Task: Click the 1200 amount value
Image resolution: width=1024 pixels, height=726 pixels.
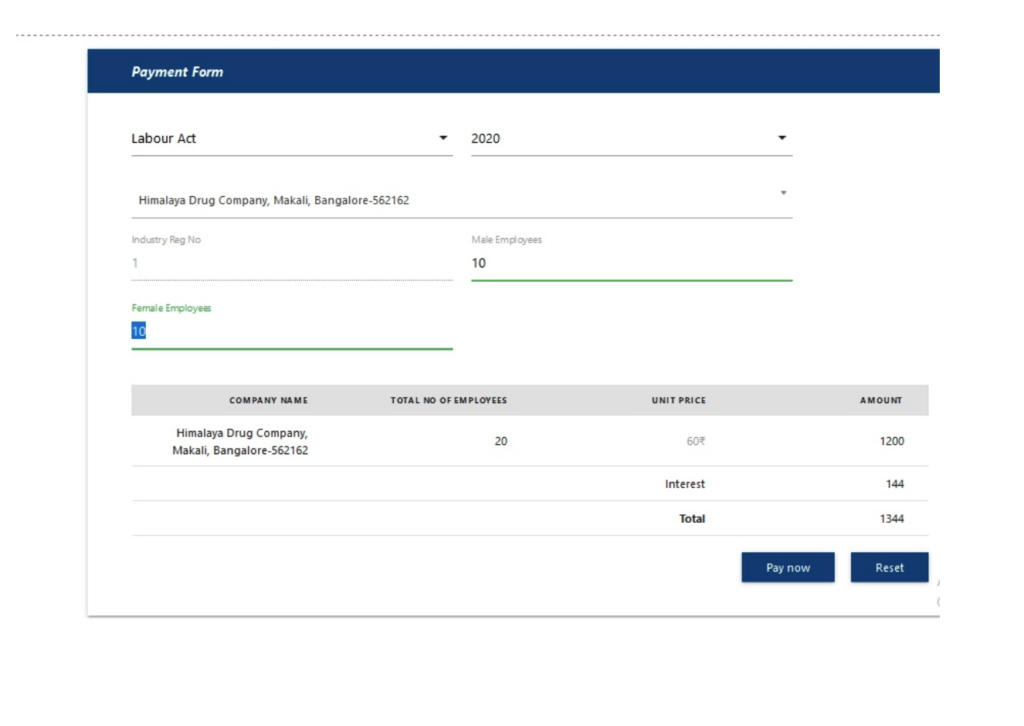Action: pos(891,441)
